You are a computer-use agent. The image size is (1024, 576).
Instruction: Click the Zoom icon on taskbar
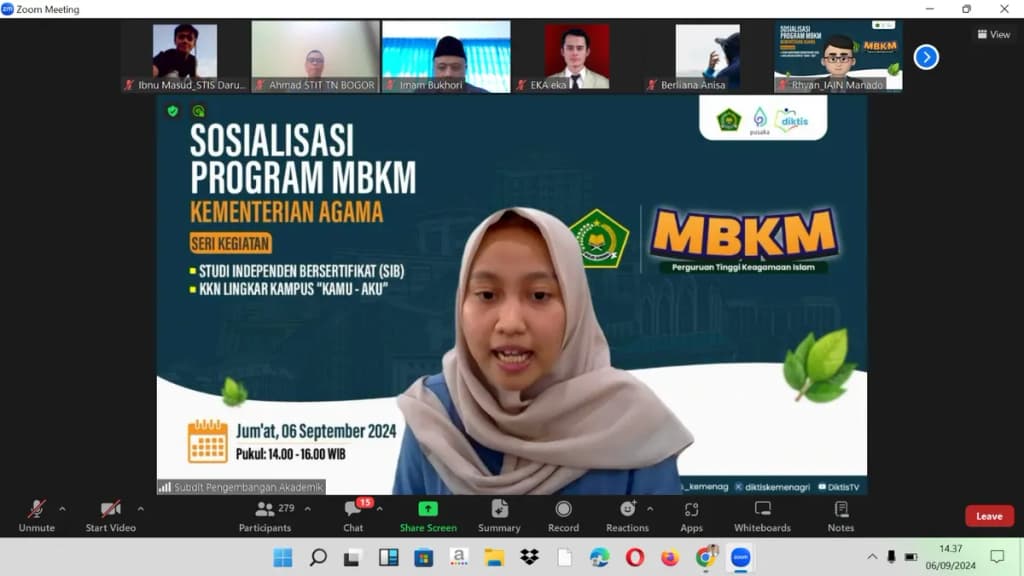click(x=740, y=557)
